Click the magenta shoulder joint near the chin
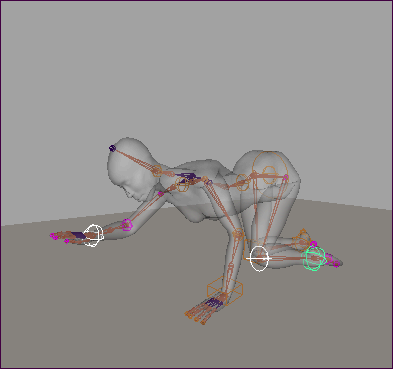 [x=161, y=194]
